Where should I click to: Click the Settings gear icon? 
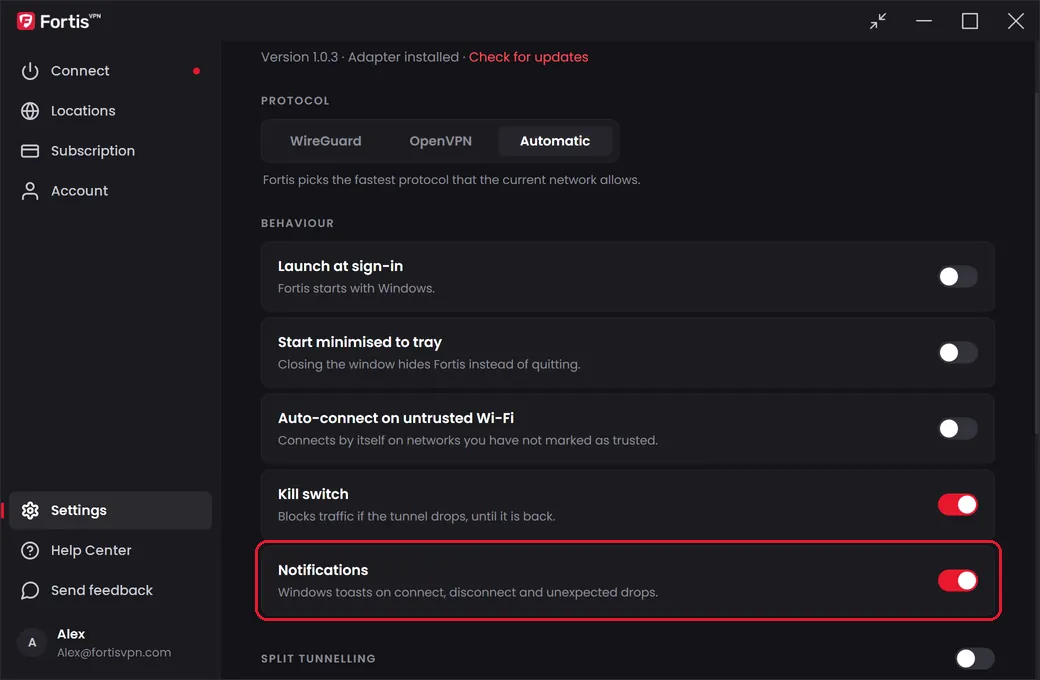[x=30, y=510]
